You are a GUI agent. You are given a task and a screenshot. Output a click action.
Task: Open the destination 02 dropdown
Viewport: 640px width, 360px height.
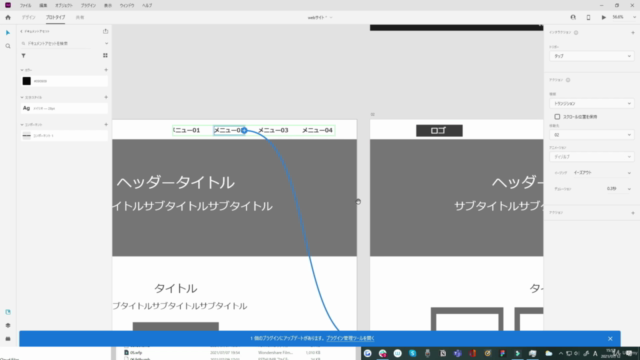click(591, 135)
